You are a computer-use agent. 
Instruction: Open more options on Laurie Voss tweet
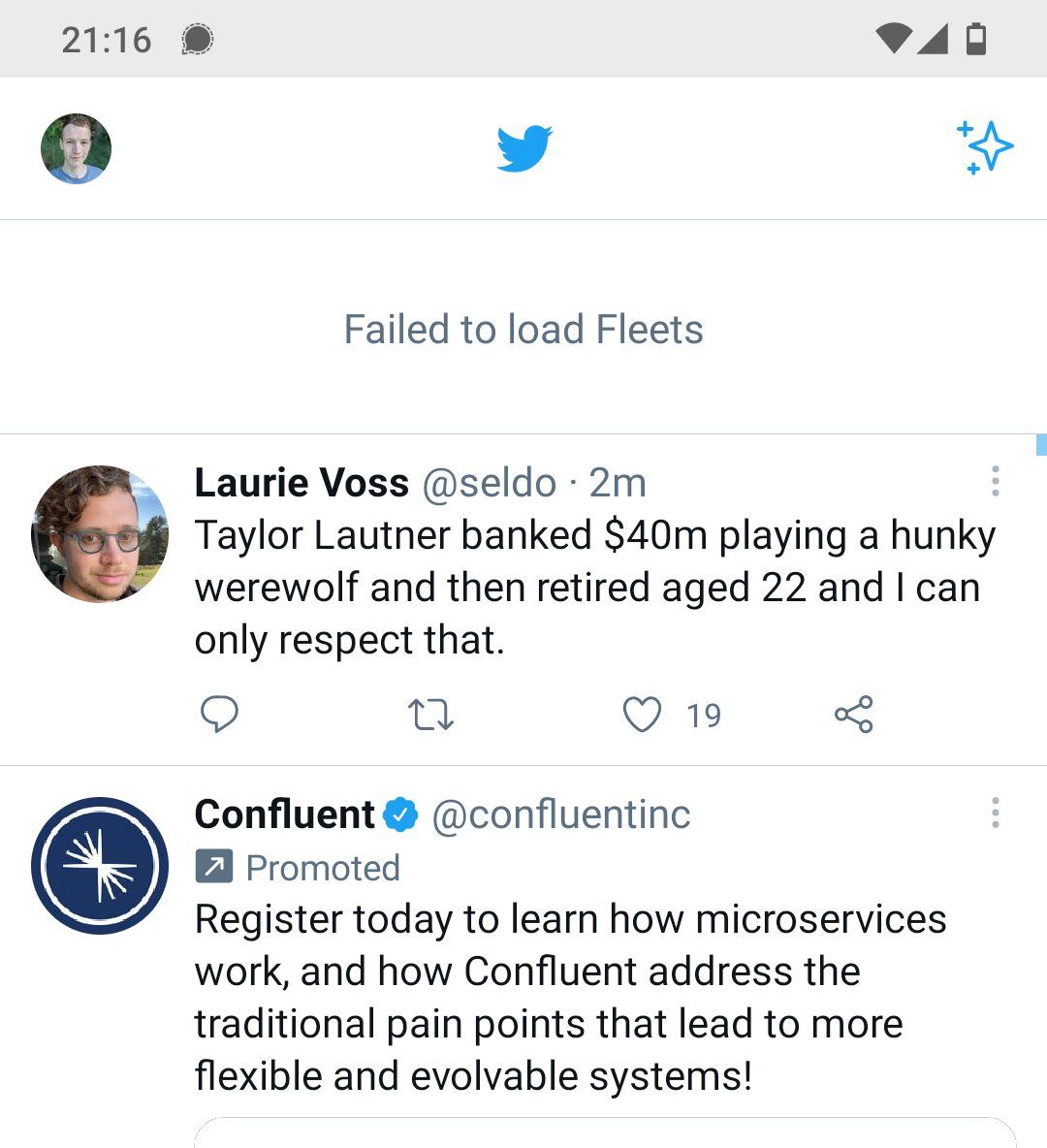(x=995, y=481)
